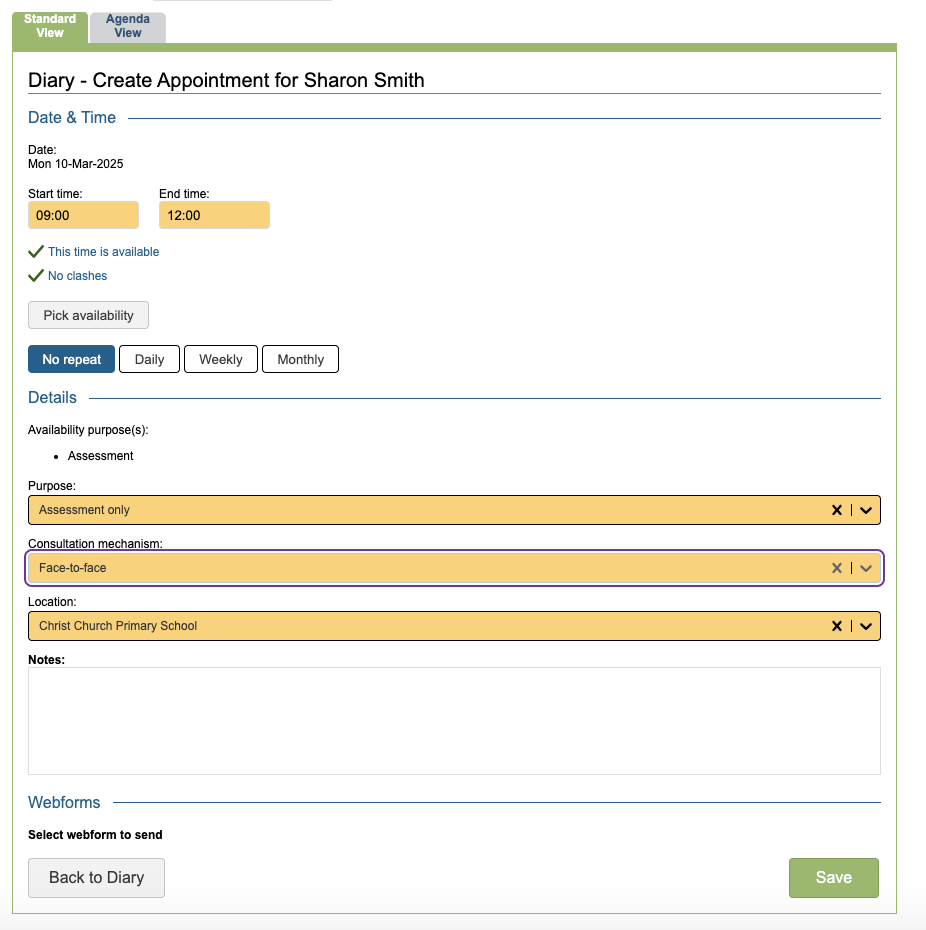Viewport: 926px width, 930px height.
Task: Choose the Monthly repeat option
Action: click(x=300, y=359)
